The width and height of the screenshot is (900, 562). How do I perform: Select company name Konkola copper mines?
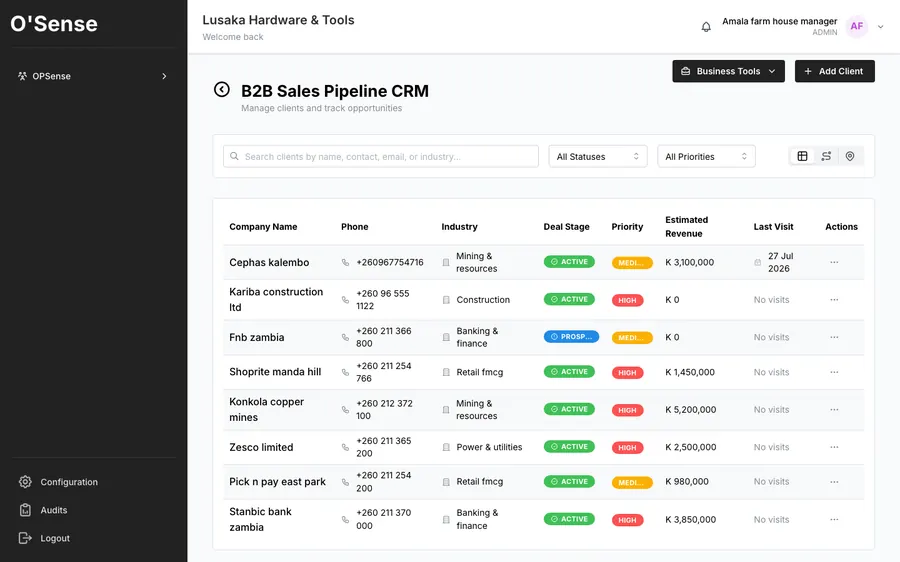pos(266,409)
